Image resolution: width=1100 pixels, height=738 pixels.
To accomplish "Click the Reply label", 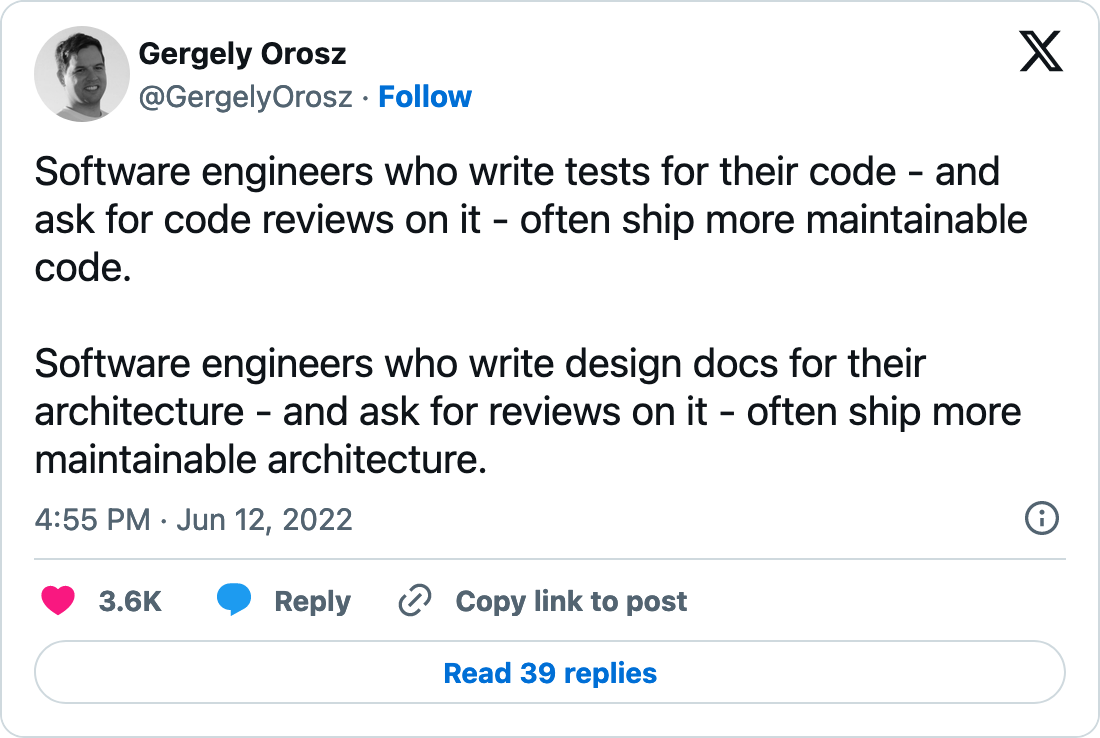I will click(x=312, y=601).
